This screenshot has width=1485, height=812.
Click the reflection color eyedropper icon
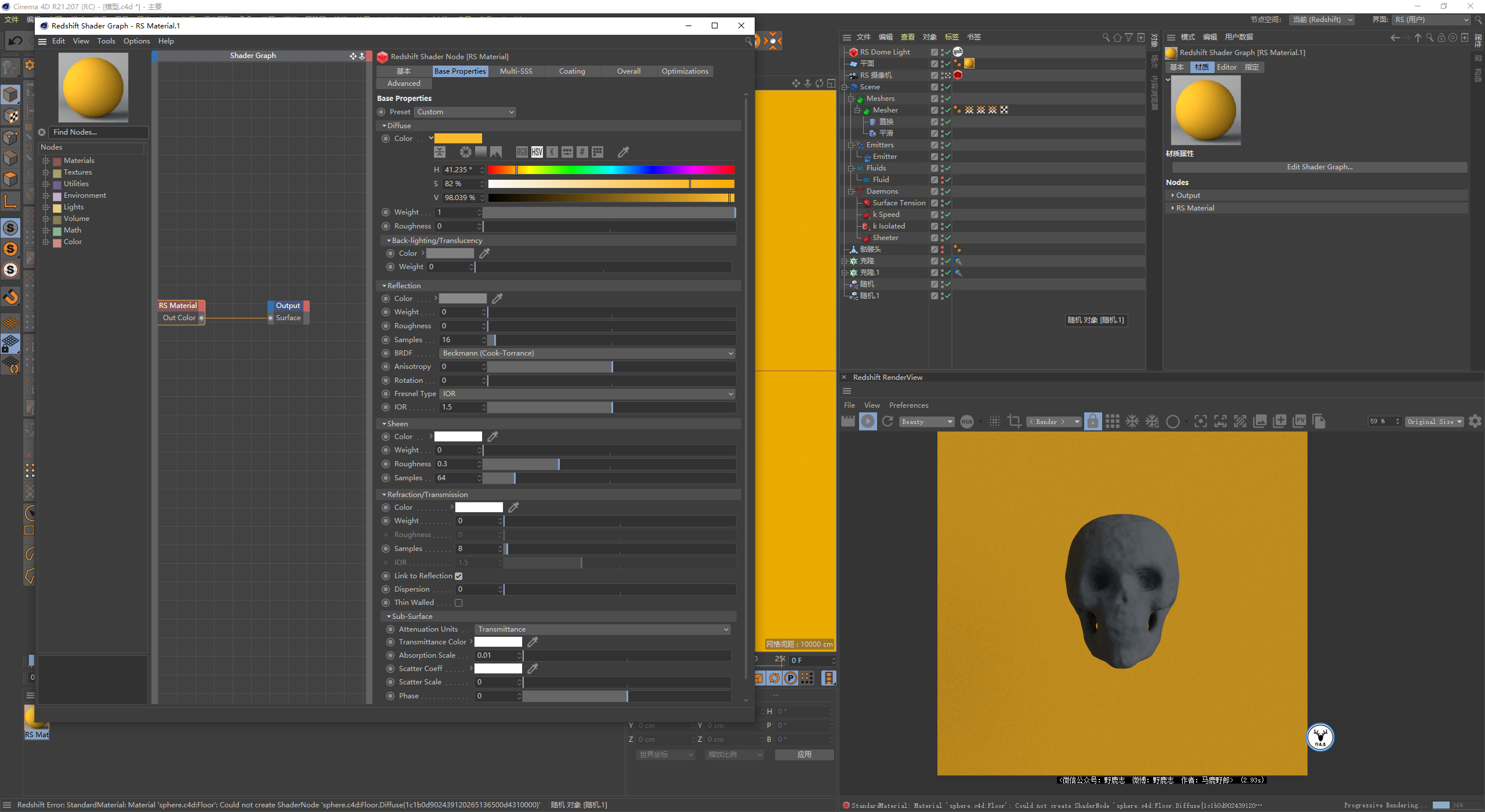point(497,299)
